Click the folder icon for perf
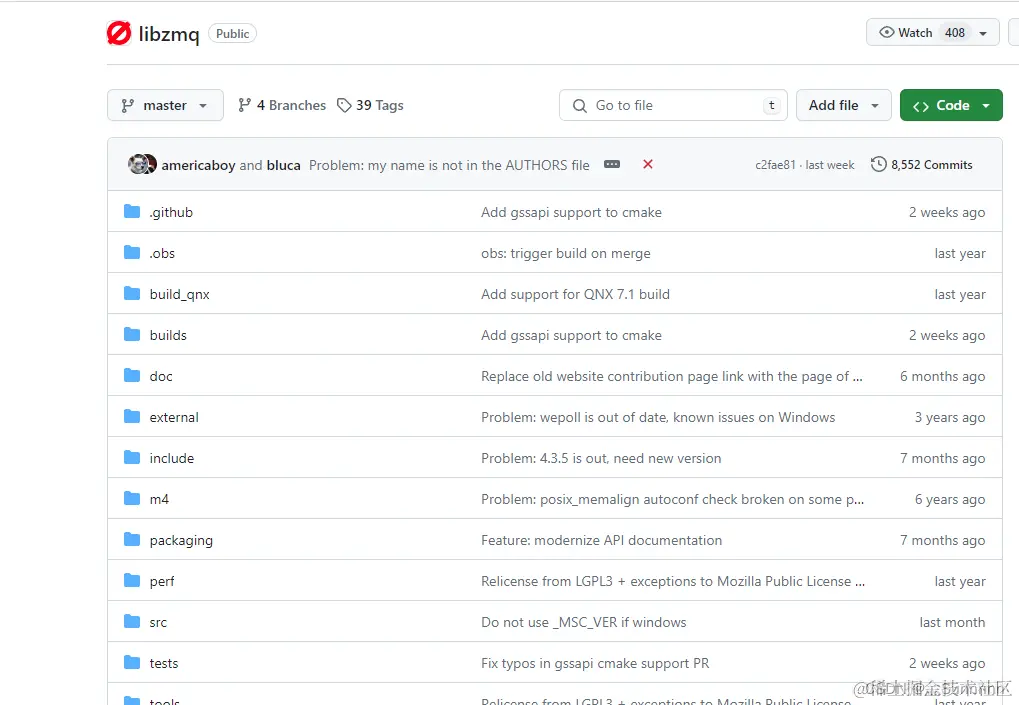 pyautogui.click(x=132, y=580)
